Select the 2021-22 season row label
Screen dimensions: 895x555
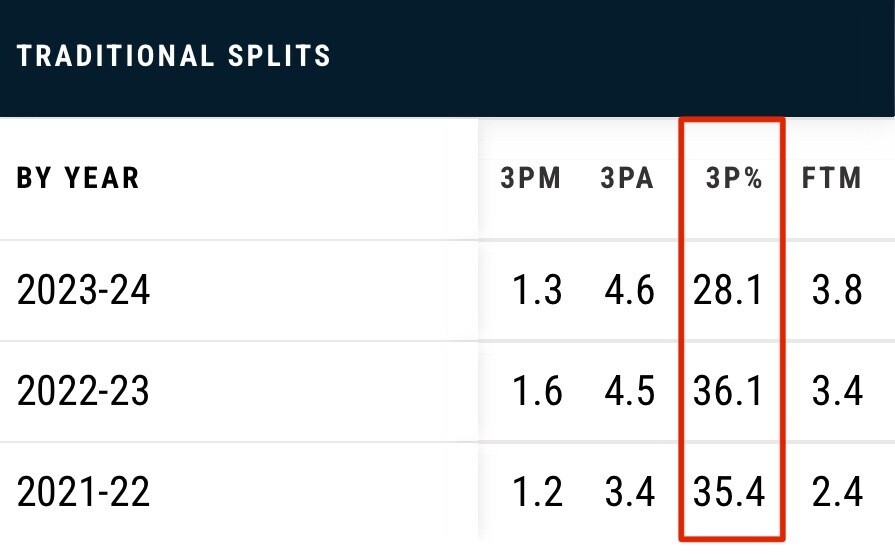pos(83,492)
